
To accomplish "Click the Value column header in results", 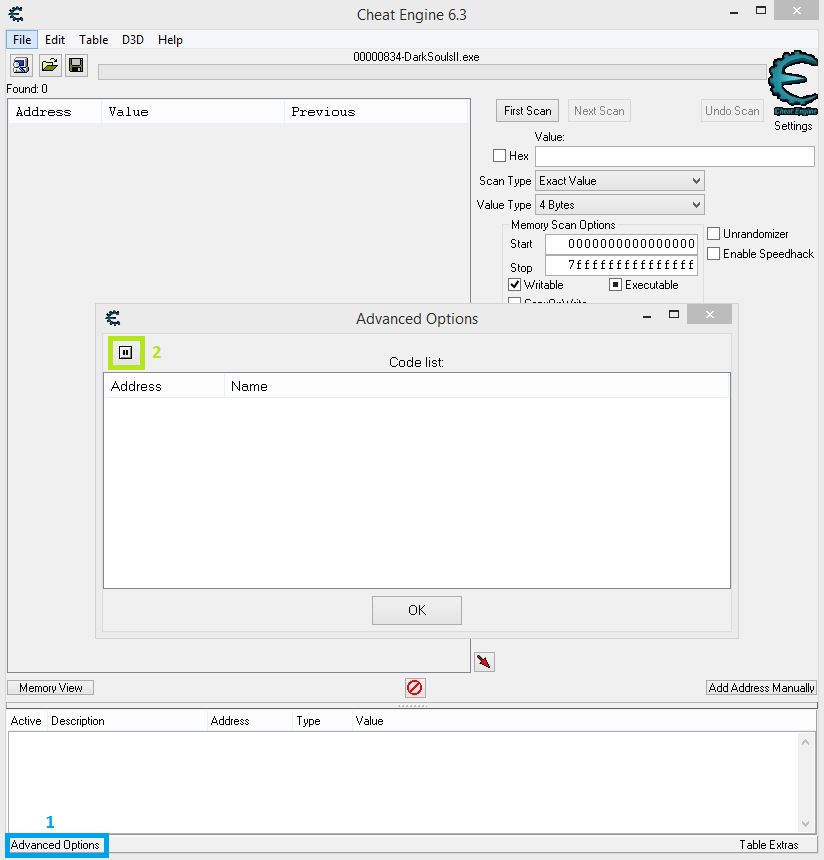I will click(193, 112).
